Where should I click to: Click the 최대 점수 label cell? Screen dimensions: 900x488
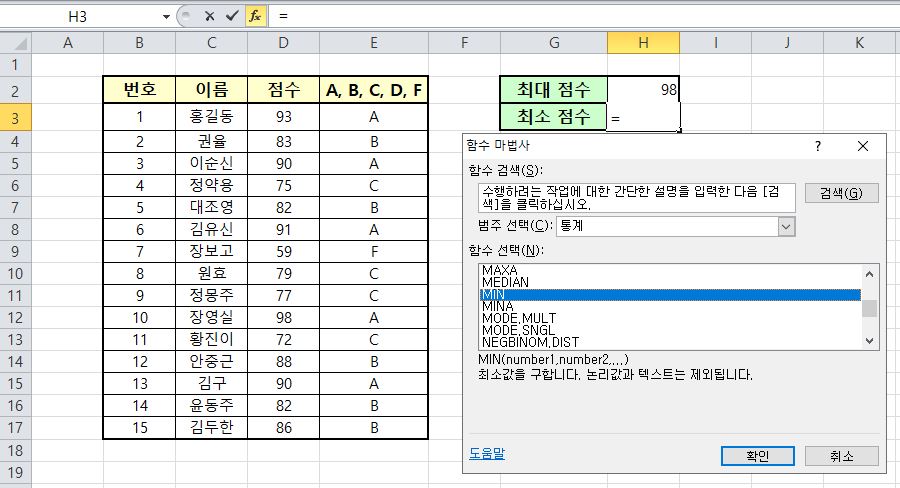click(x=554, y=90)
